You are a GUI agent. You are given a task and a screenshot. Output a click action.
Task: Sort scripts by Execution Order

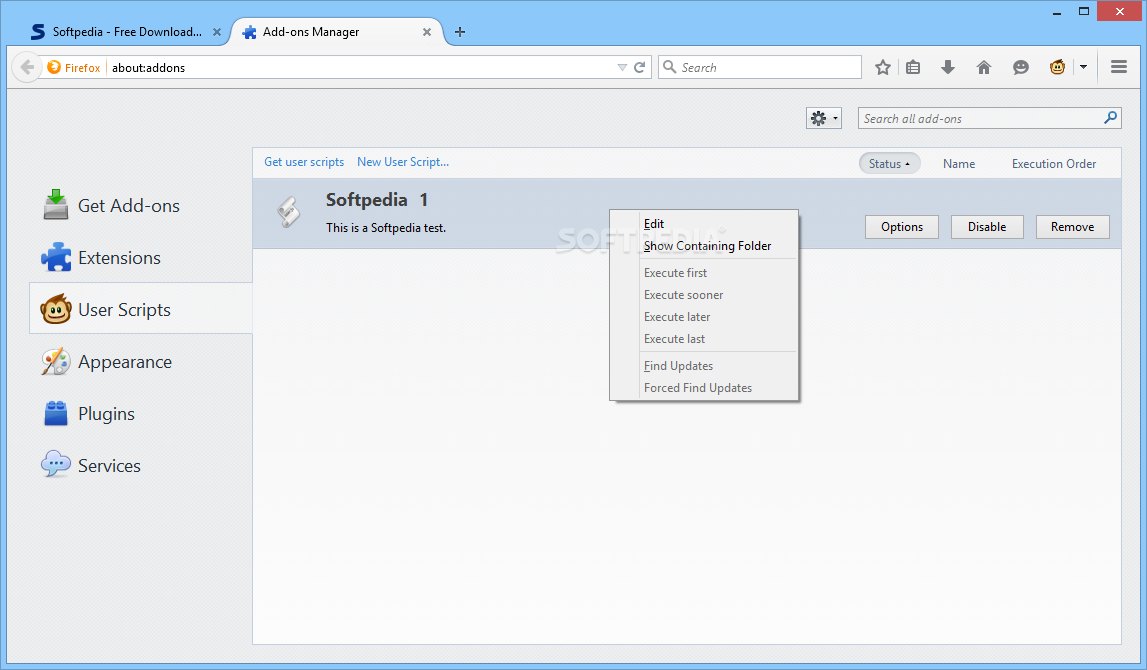point(1053,164)
